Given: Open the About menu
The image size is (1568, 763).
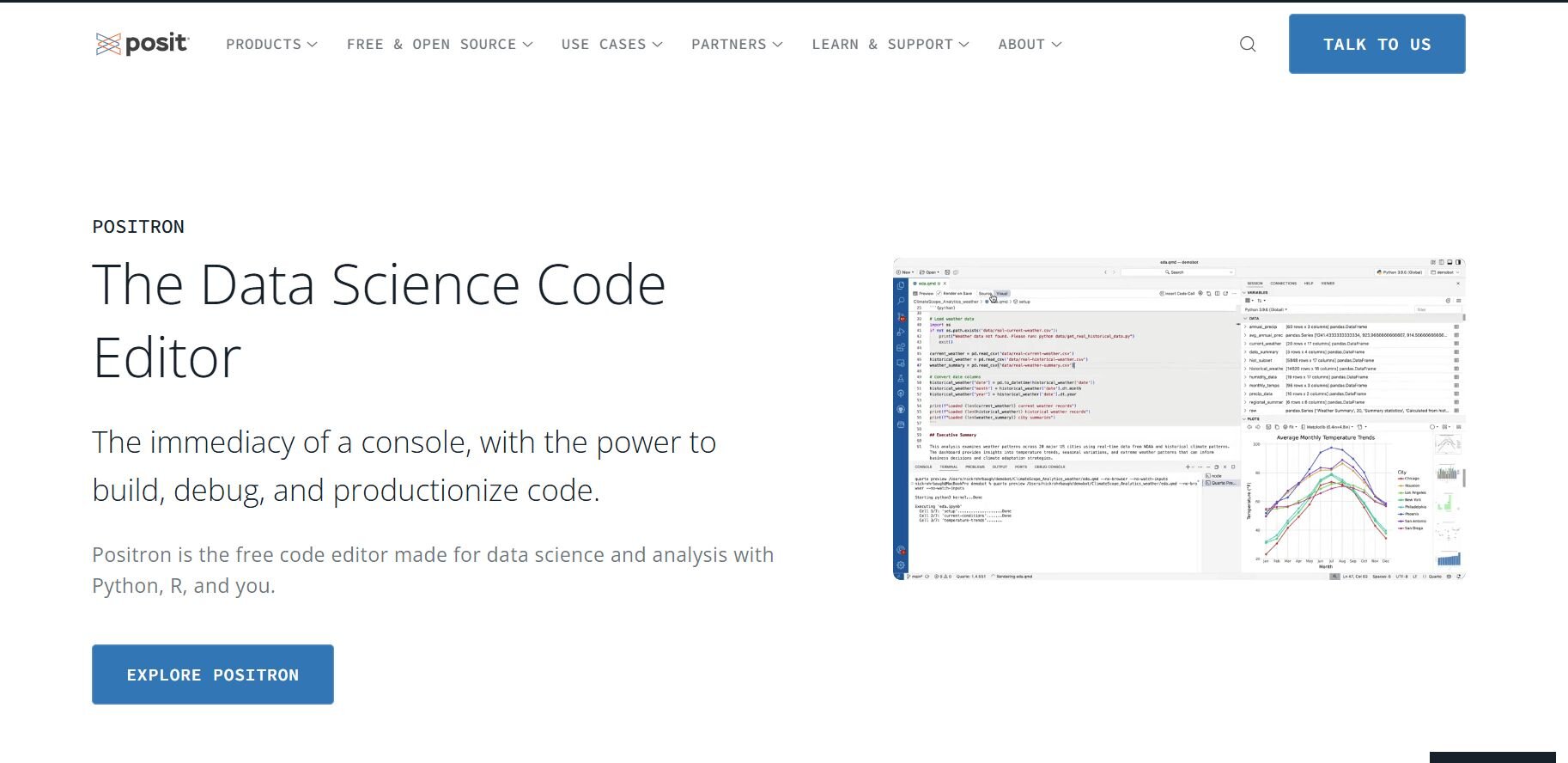Looking at the screenshot, I should pyautogui.click(x=1029, y=45).
